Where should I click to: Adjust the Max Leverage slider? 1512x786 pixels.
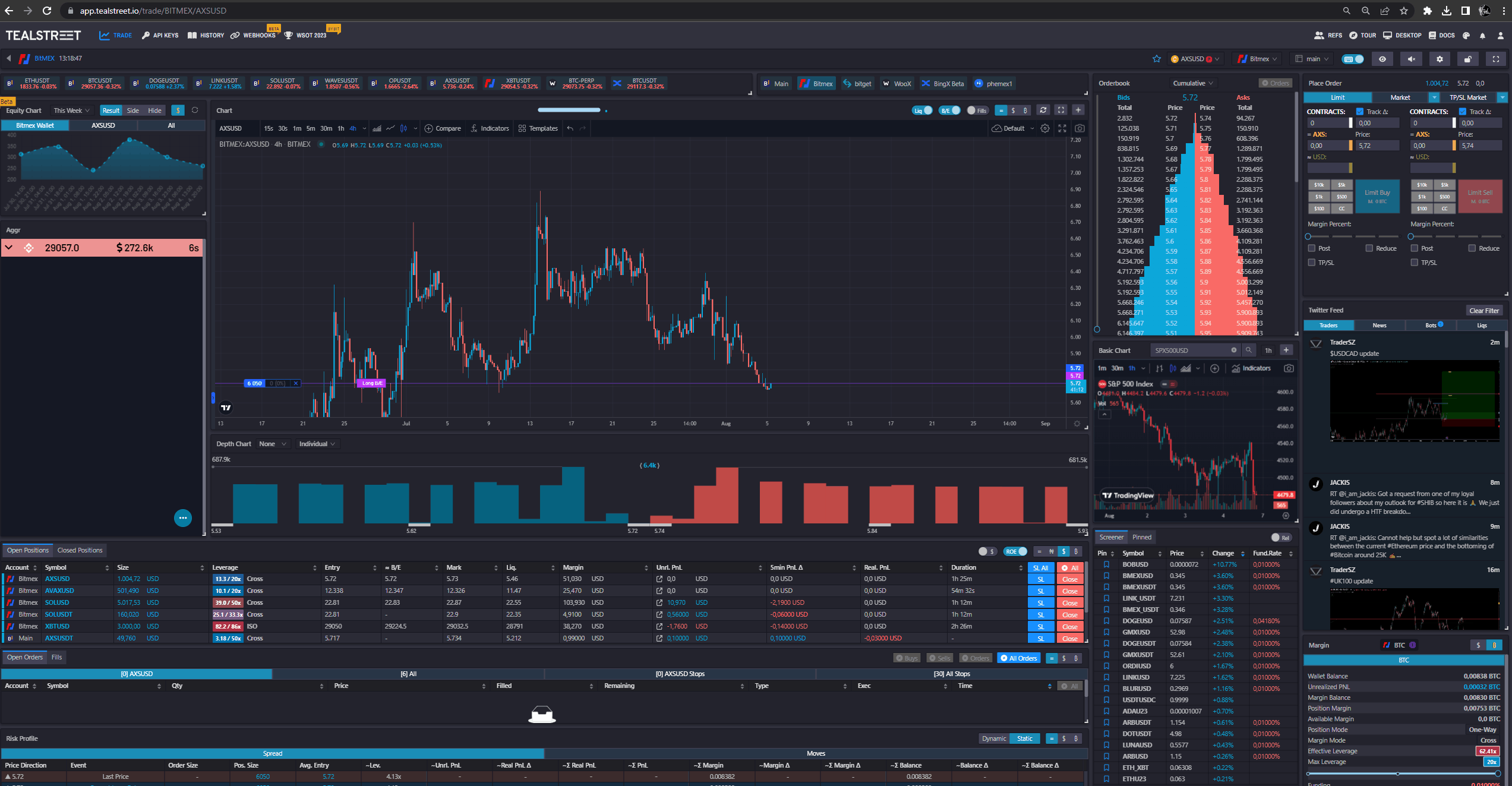point(1402,774)
